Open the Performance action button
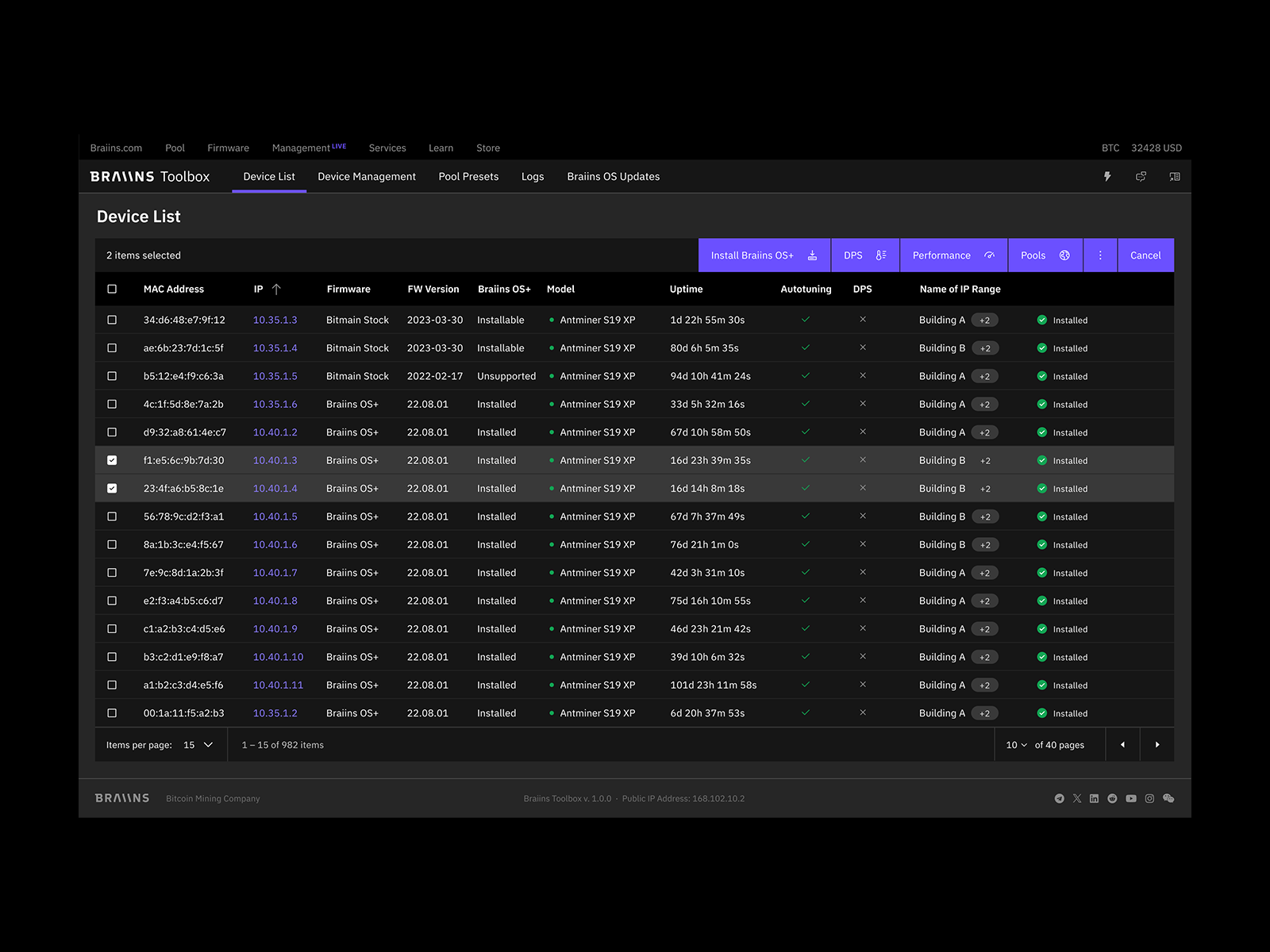The width and height of the screenshot is (1270, 952). coord(953,255)
